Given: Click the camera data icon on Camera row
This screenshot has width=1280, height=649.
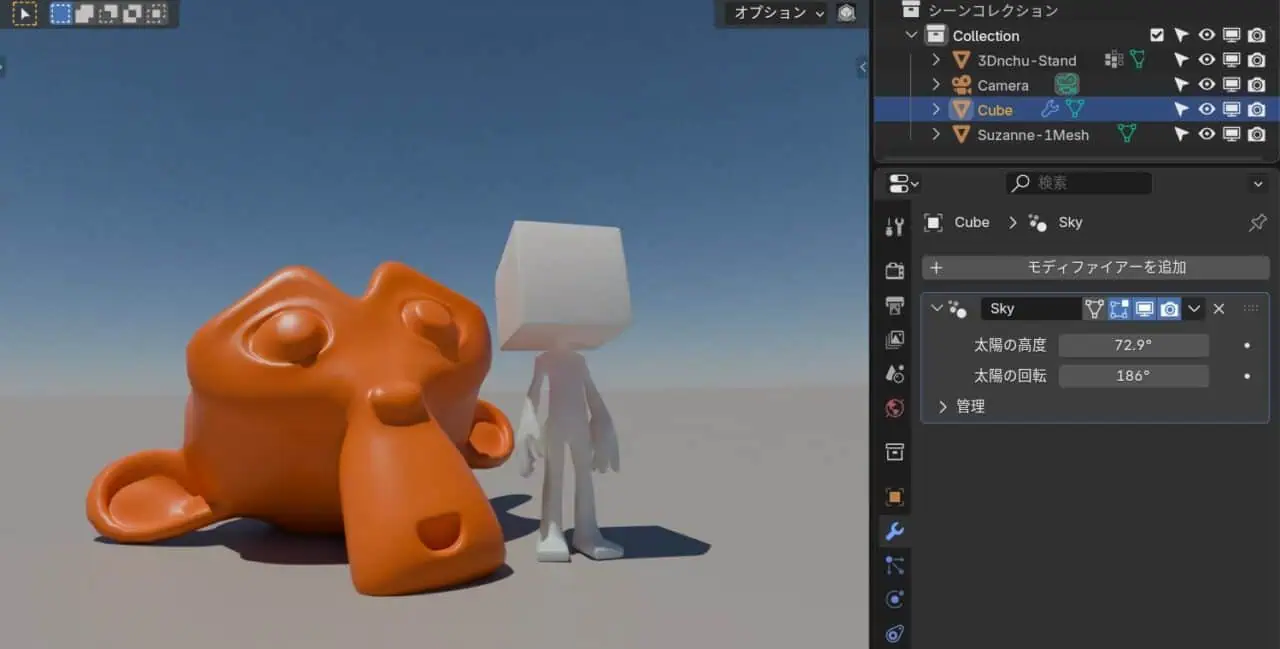Looking at the screenshot, I should point(1067,85).
